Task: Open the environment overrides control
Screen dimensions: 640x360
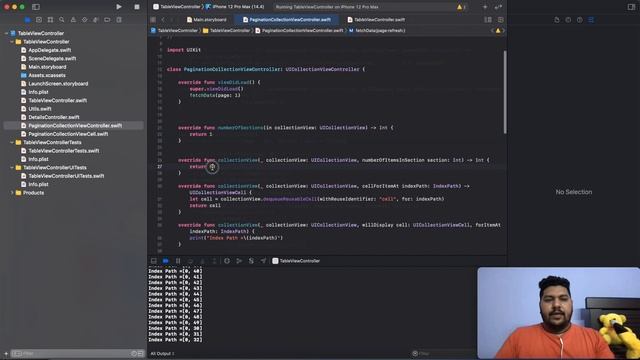Action: click(x=251, y=261)
